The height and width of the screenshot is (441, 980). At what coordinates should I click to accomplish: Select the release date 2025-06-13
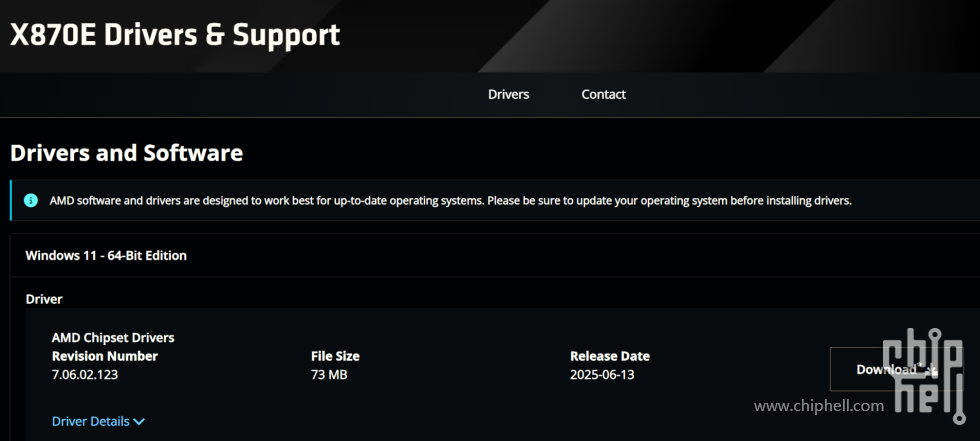pos(602,375)
